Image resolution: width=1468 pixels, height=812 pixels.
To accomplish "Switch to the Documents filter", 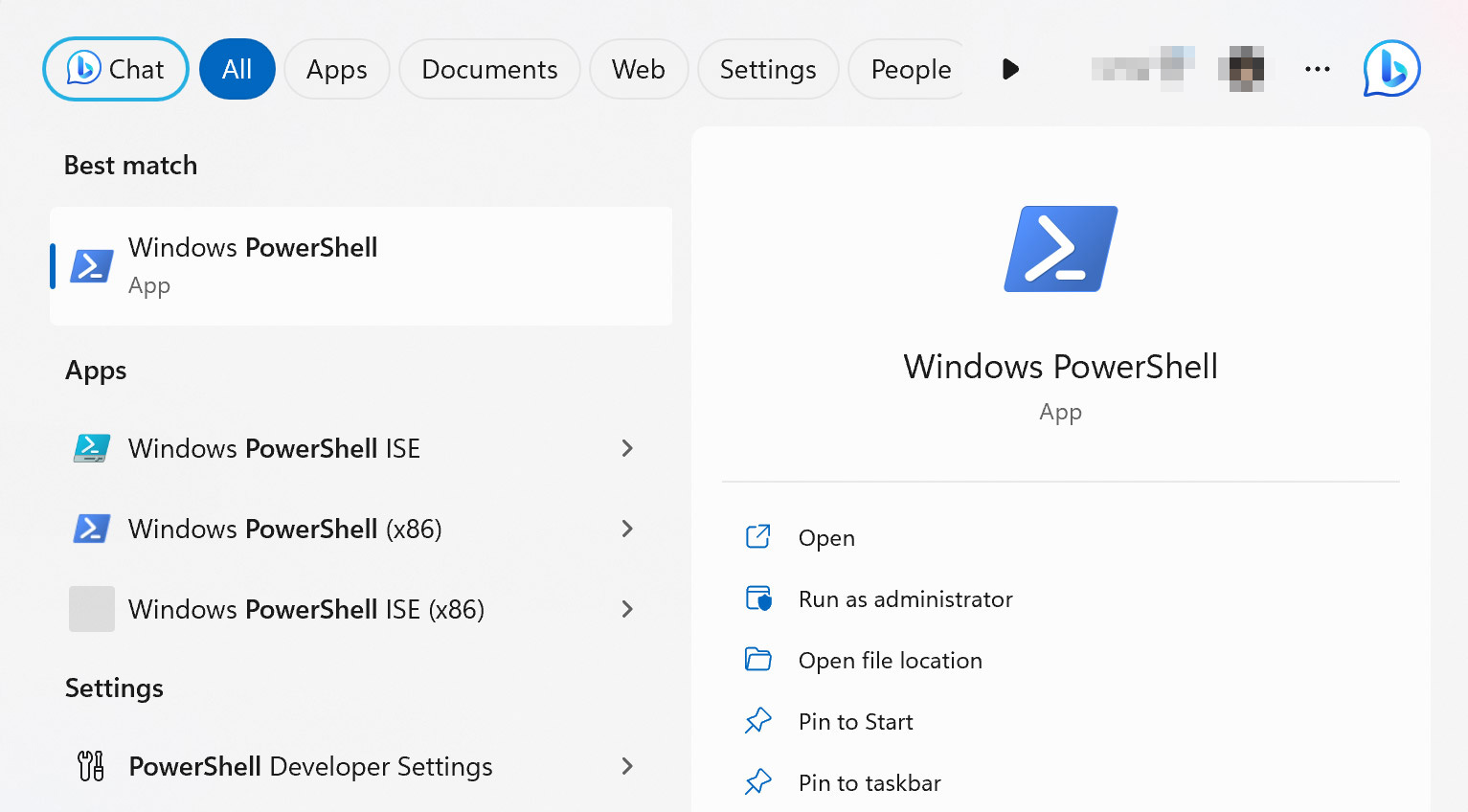I will point(489,69).
